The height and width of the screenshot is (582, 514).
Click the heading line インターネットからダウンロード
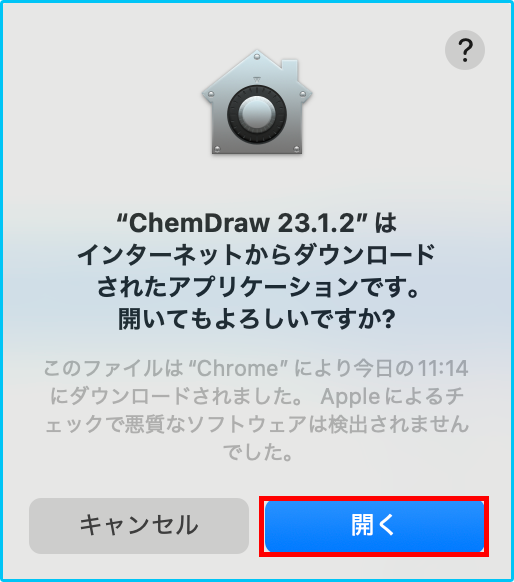[x=256, y=255]
